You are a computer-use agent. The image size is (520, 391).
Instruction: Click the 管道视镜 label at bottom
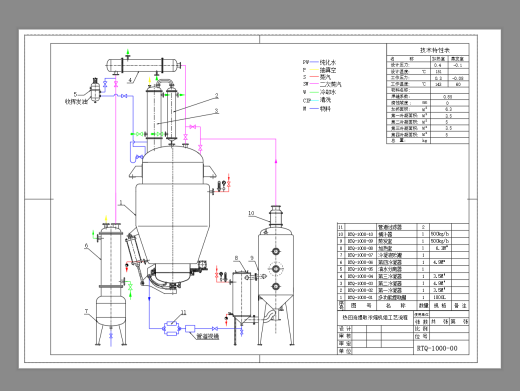[x=207, y=337]
